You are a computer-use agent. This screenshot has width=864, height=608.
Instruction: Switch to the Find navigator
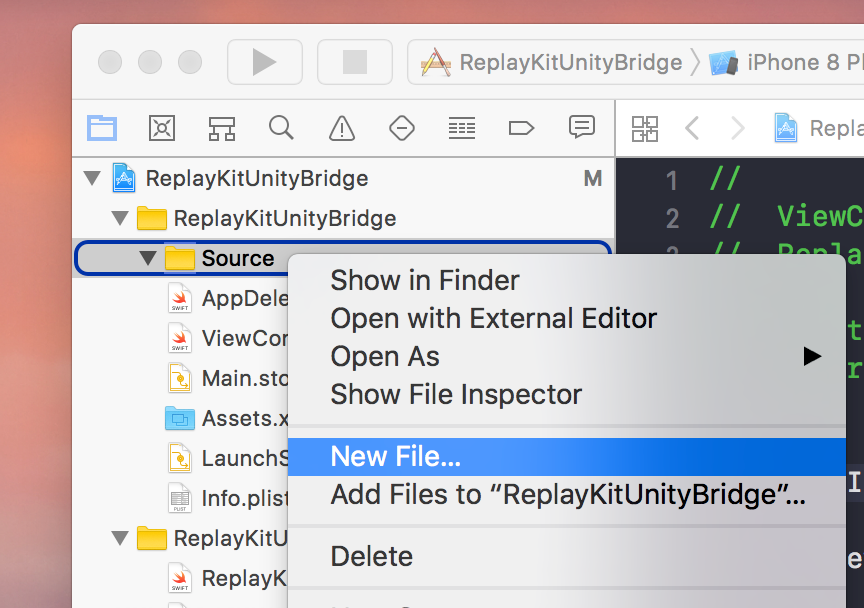(x=281, y=128)
